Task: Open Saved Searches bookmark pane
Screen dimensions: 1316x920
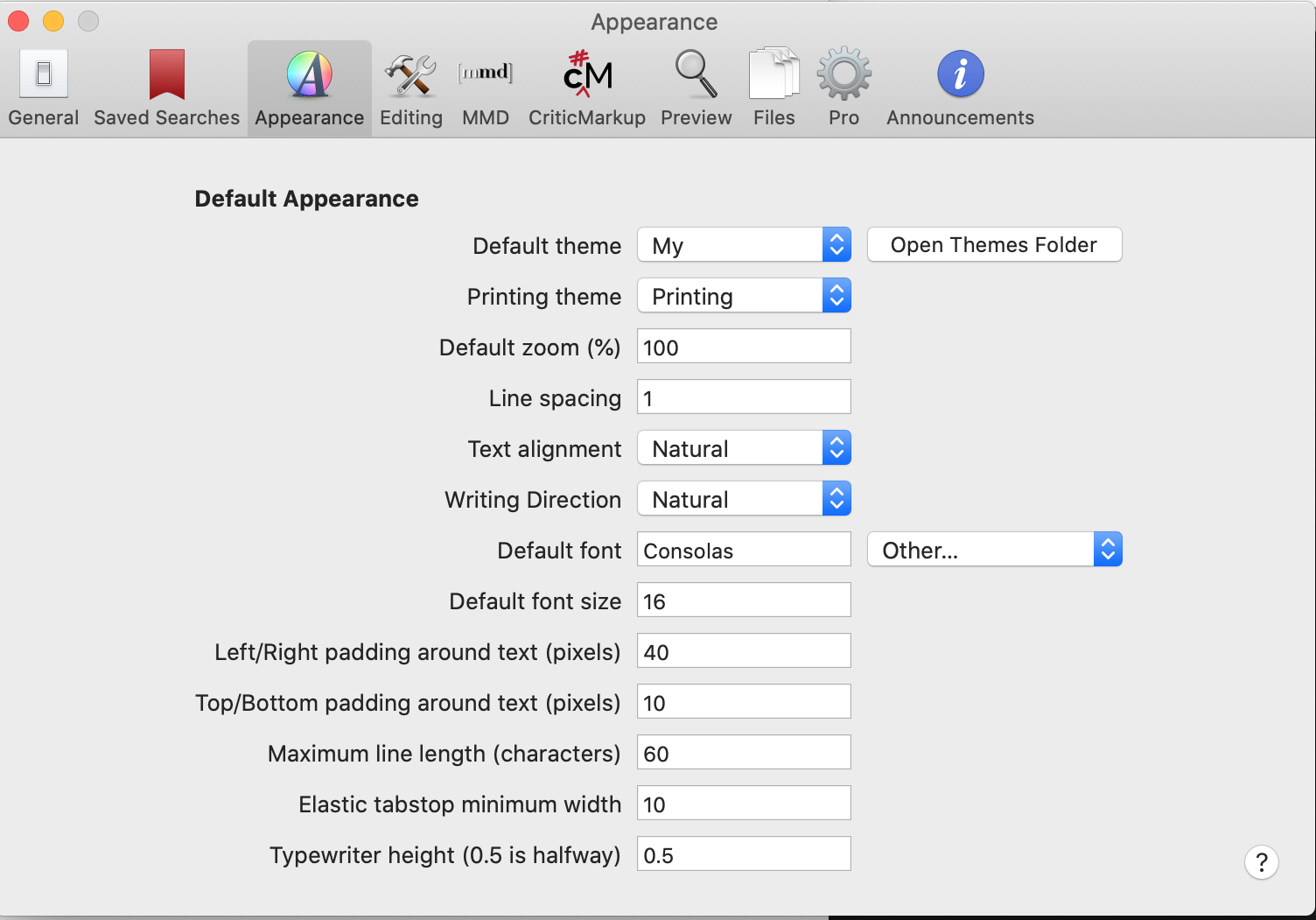Action: tap(166, 88)
